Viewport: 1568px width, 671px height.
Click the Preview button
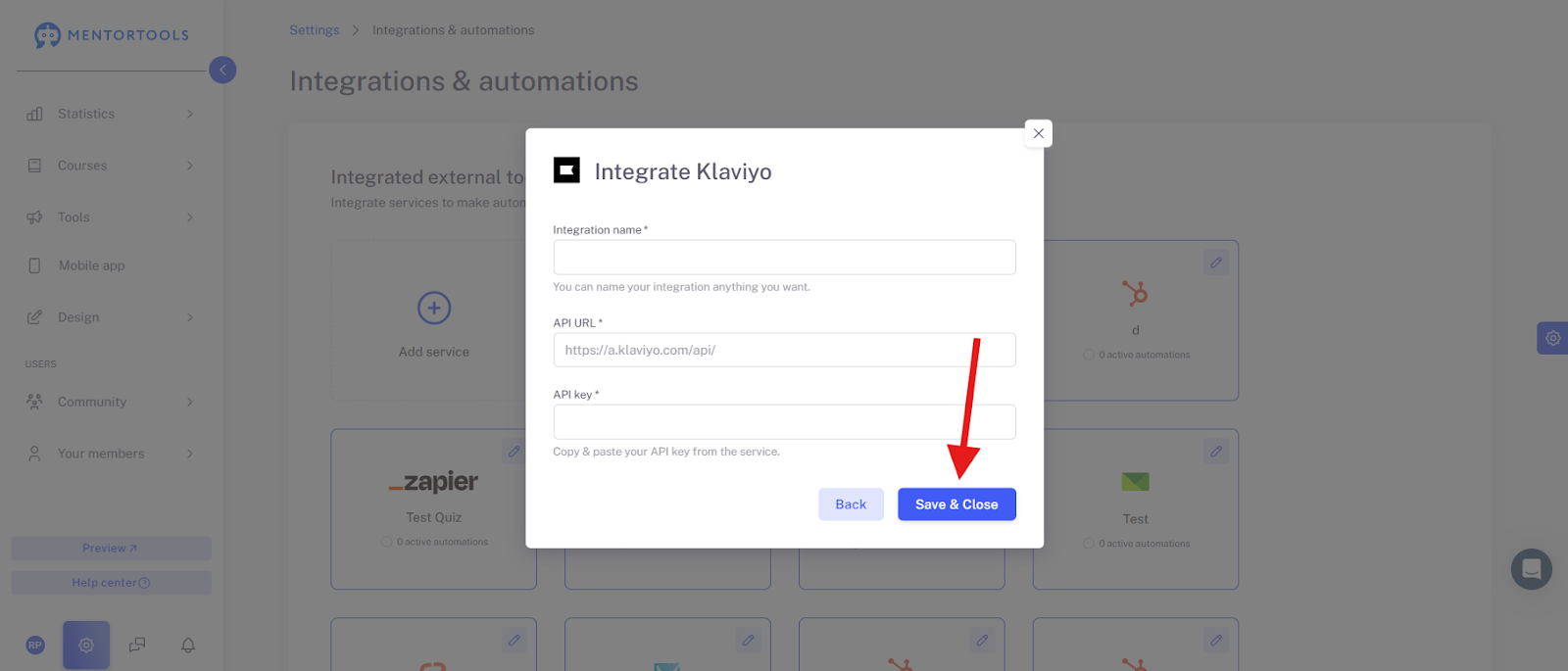111,549
